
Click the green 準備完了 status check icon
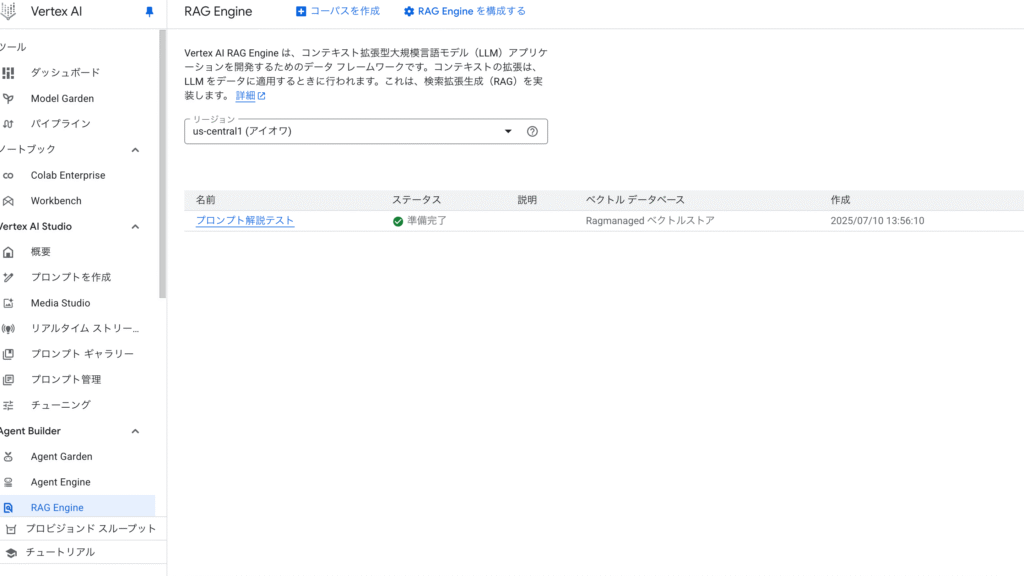point(398,221)
